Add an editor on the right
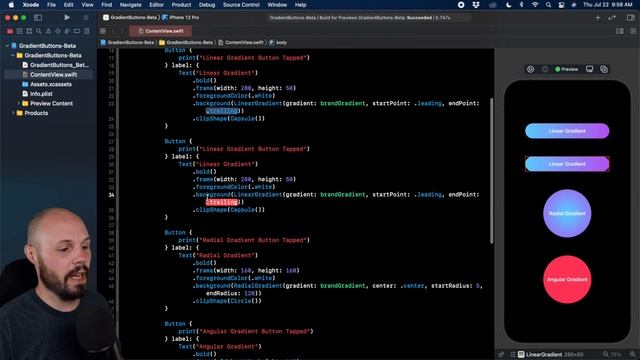Screen dimensions: 640x360 pyautogui.click(x=633, y=31)
